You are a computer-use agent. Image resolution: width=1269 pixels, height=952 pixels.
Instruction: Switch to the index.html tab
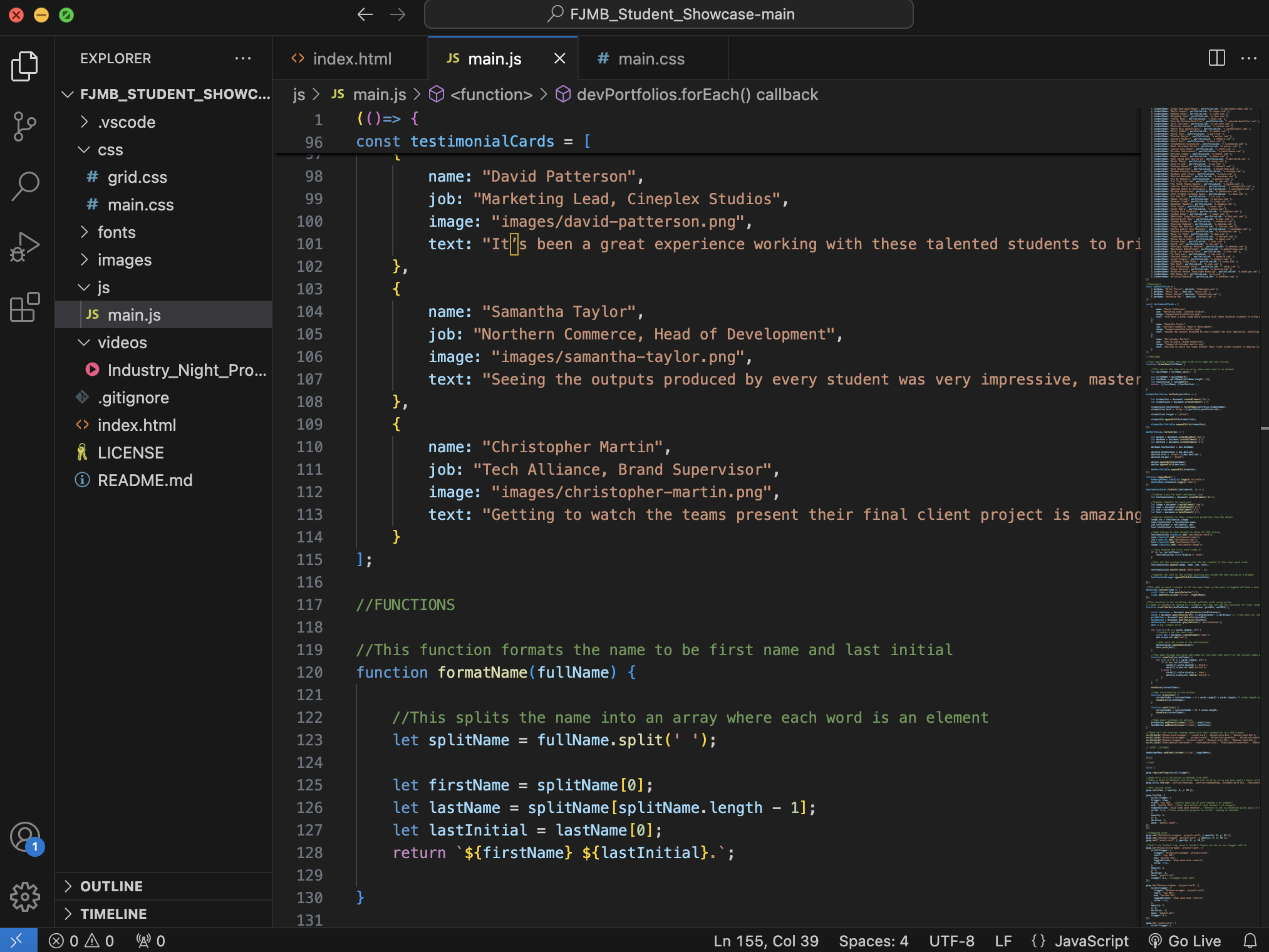point(351,59)
